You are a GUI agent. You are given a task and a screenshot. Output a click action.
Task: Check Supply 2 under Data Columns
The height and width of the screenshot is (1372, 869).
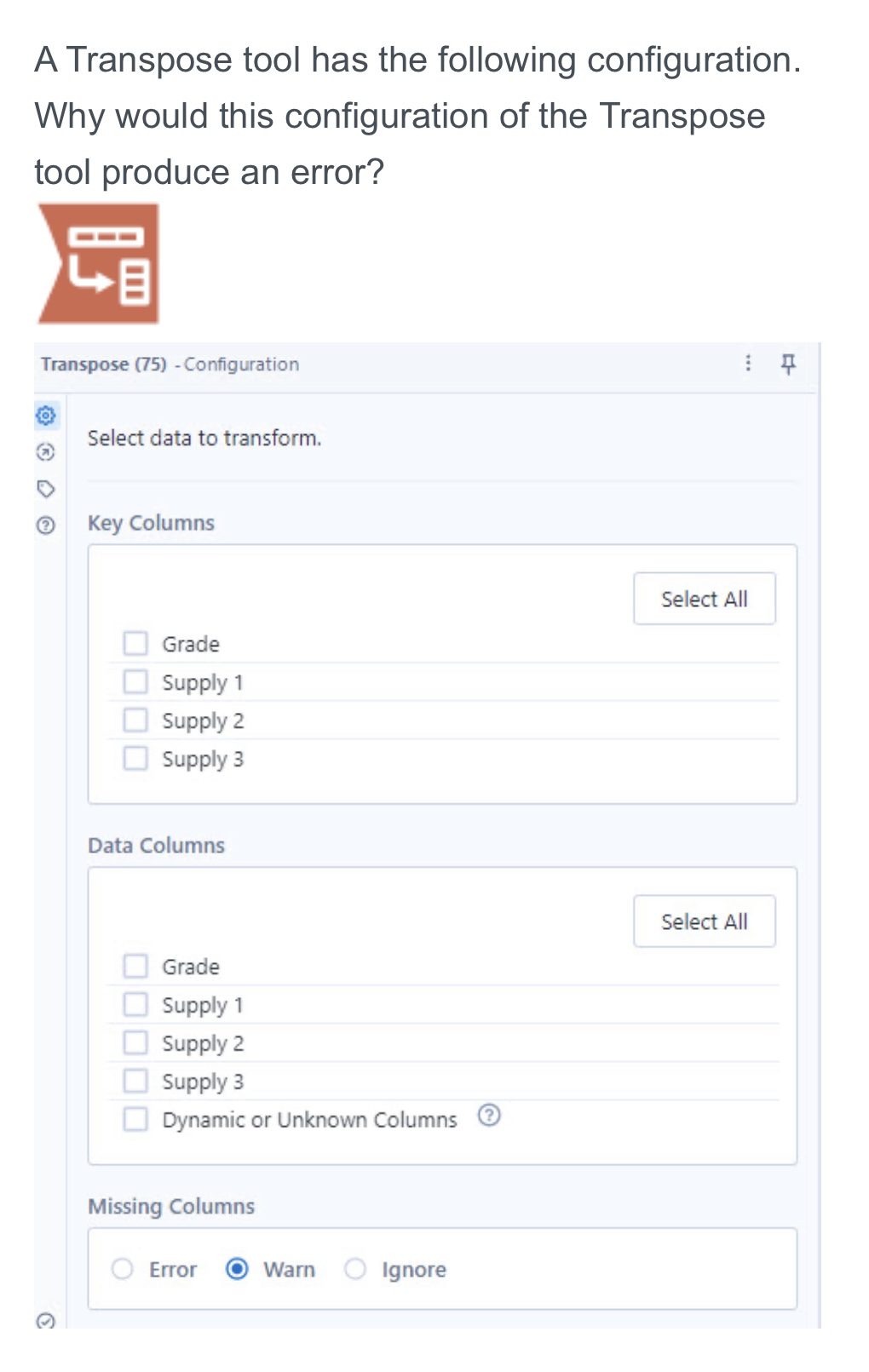pos(136,1042)
